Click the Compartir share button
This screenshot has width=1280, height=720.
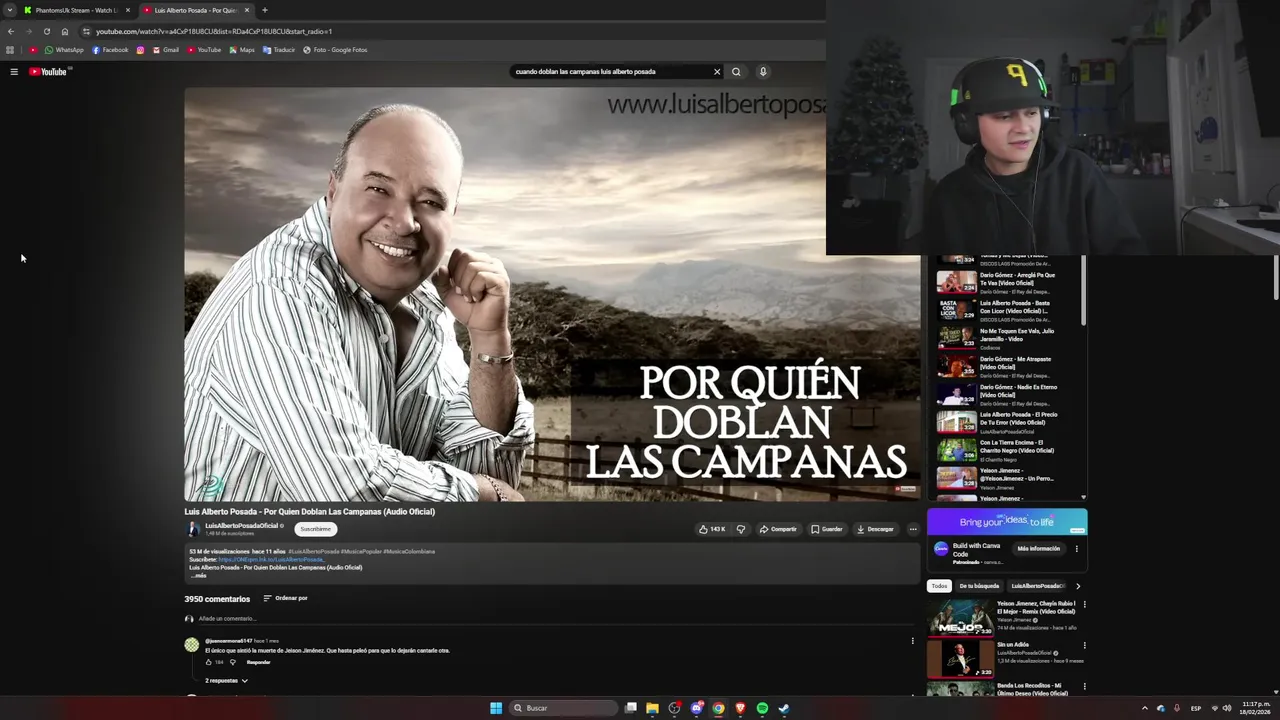click(x=778, y=529)
